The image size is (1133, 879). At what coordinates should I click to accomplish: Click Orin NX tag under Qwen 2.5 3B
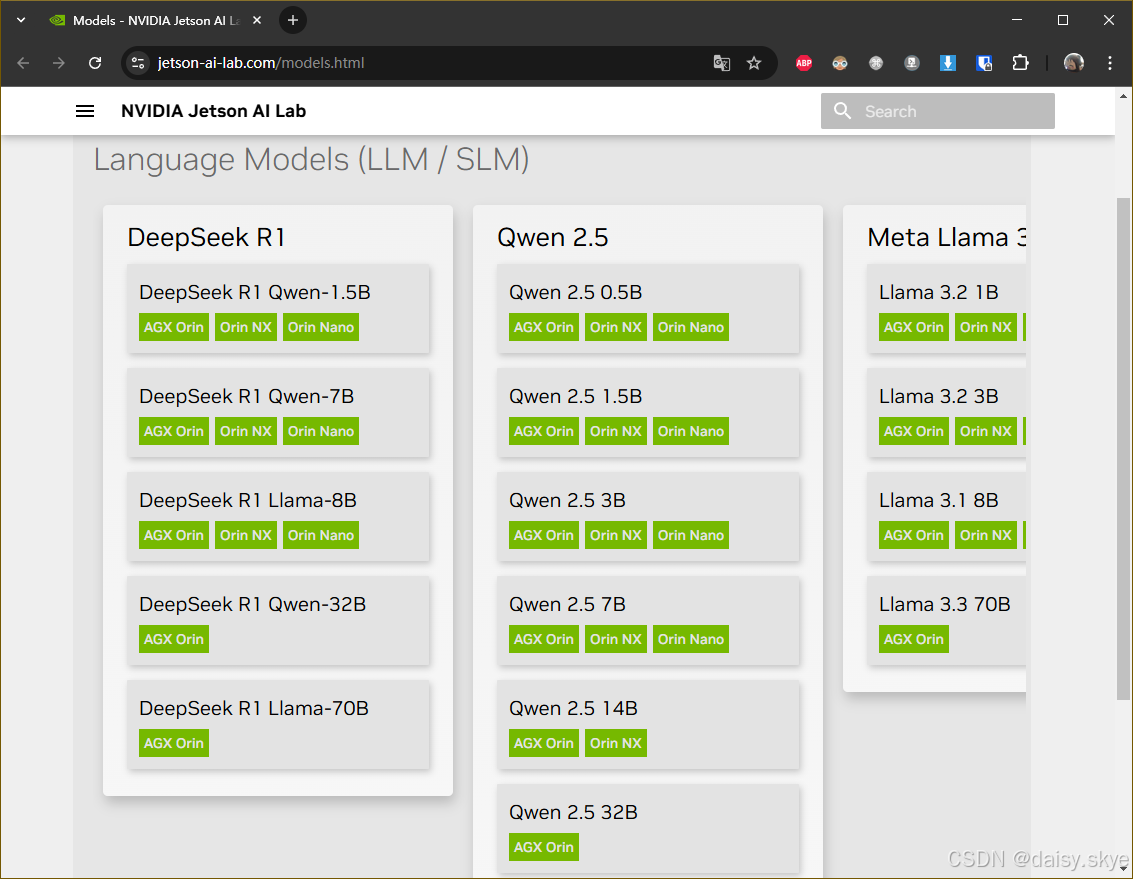point(616,535)
